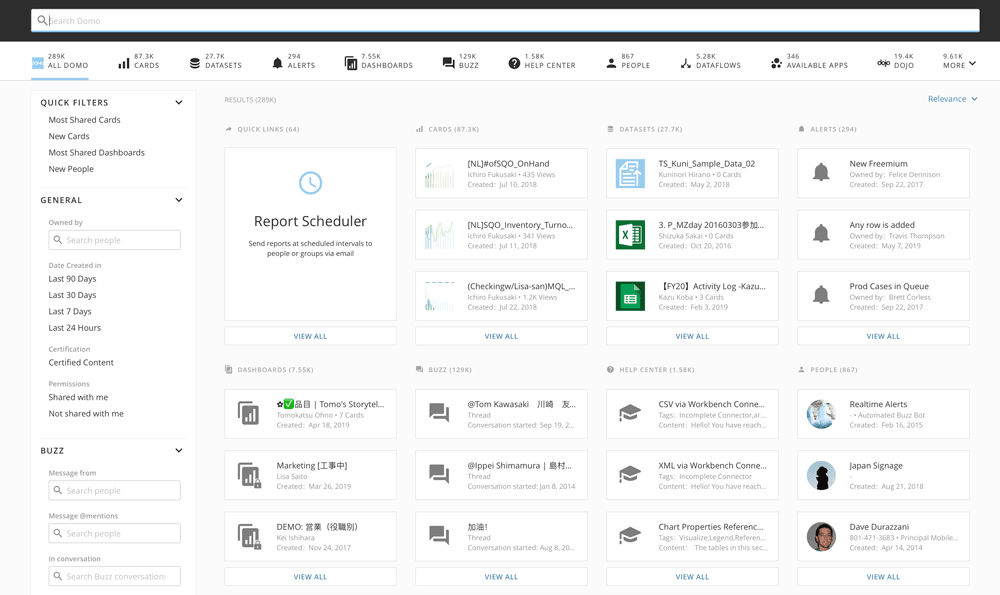
Task: Open the Datasets stack icon in navigation
Action: 195,63
